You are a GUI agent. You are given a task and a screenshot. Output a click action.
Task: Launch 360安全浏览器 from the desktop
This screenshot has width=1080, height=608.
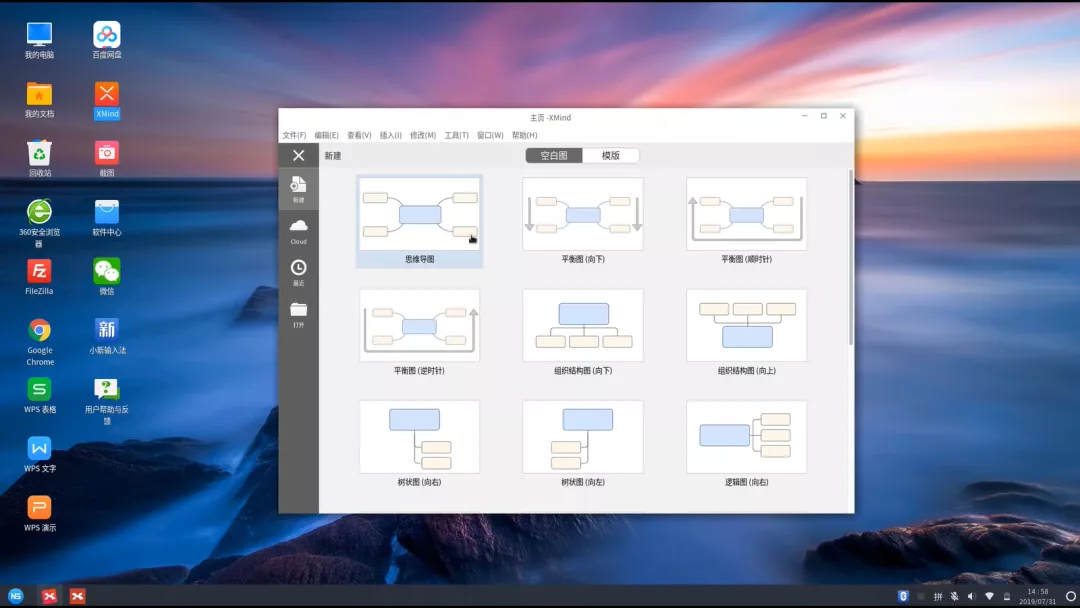click(39, 223)
